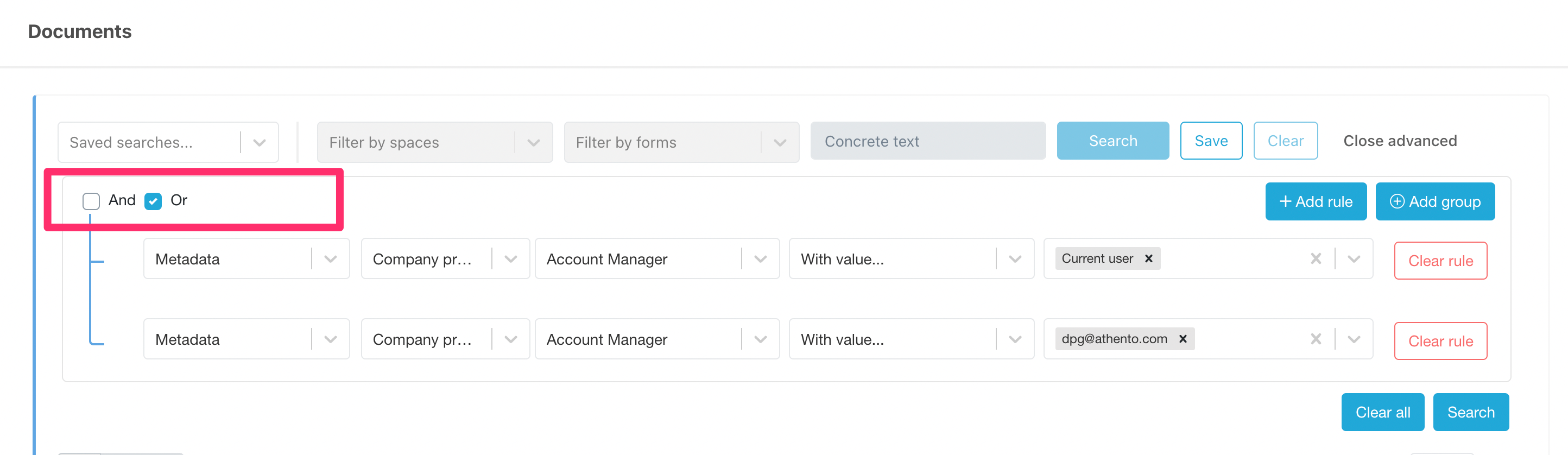The width and height of the screenshot is (1568, 455).
Task: Remove the 'Current user' tag
Action: tap(1149, 258)
